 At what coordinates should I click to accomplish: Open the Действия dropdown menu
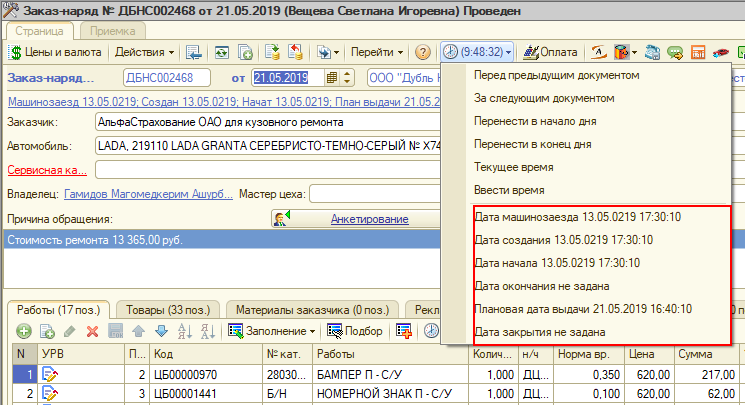(144, 52)
